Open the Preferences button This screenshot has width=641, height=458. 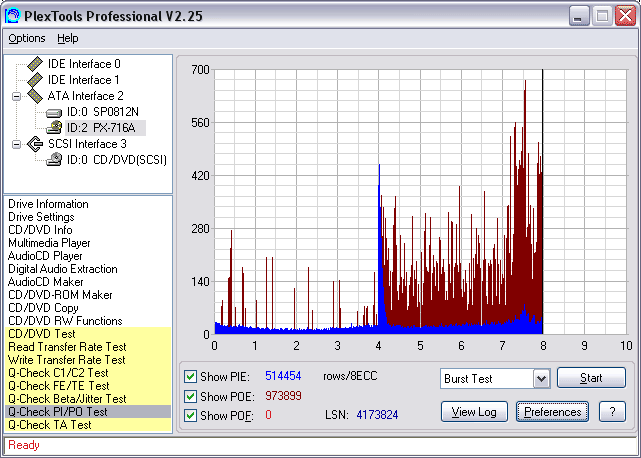click(552, 412)
